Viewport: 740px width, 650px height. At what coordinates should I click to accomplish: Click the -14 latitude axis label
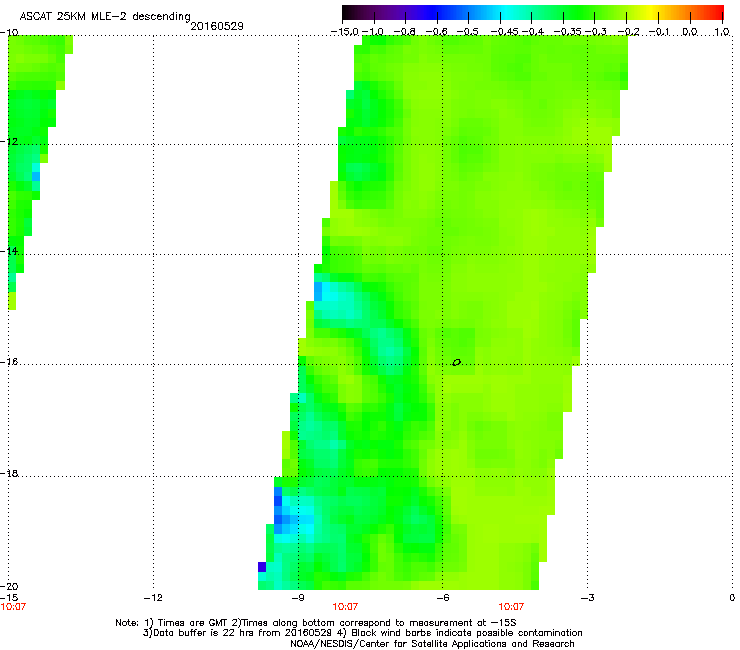tap(9, 251)
